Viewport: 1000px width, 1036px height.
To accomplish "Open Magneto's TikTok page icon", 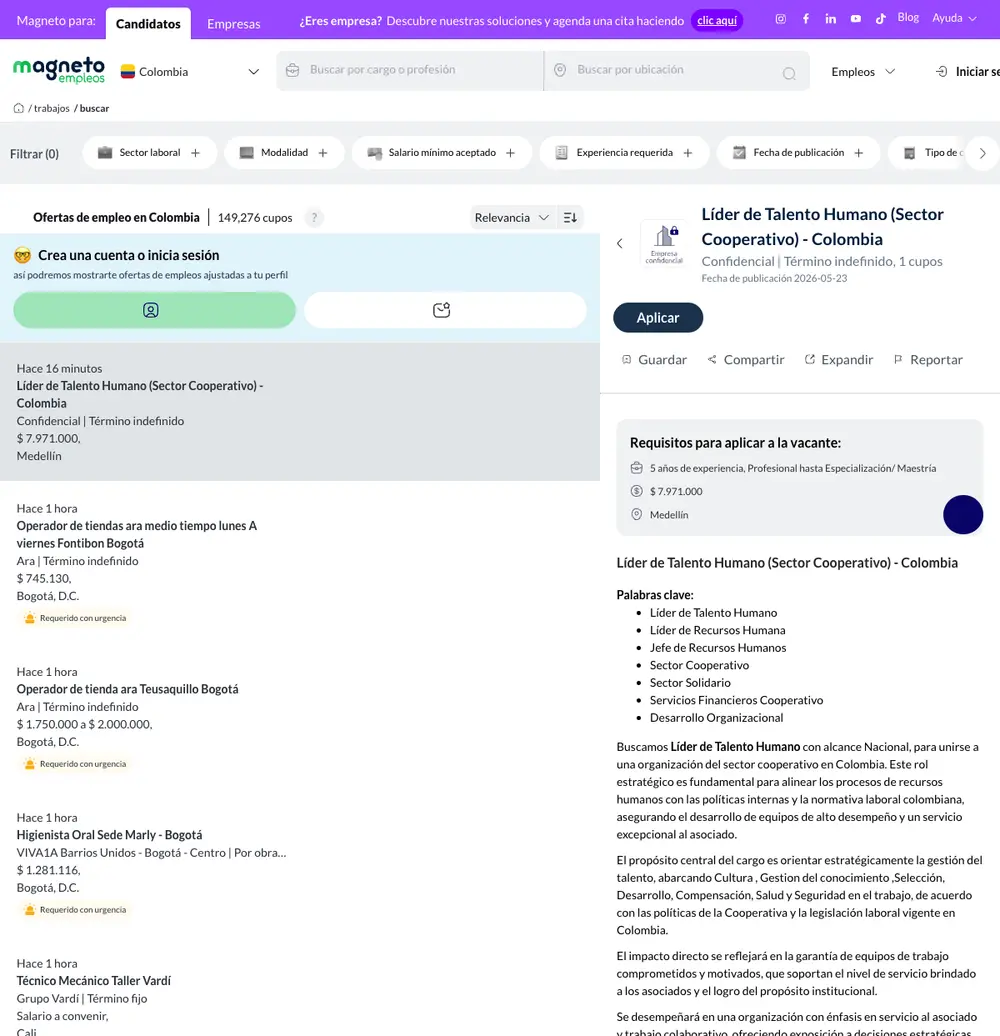I will [880, 18].
